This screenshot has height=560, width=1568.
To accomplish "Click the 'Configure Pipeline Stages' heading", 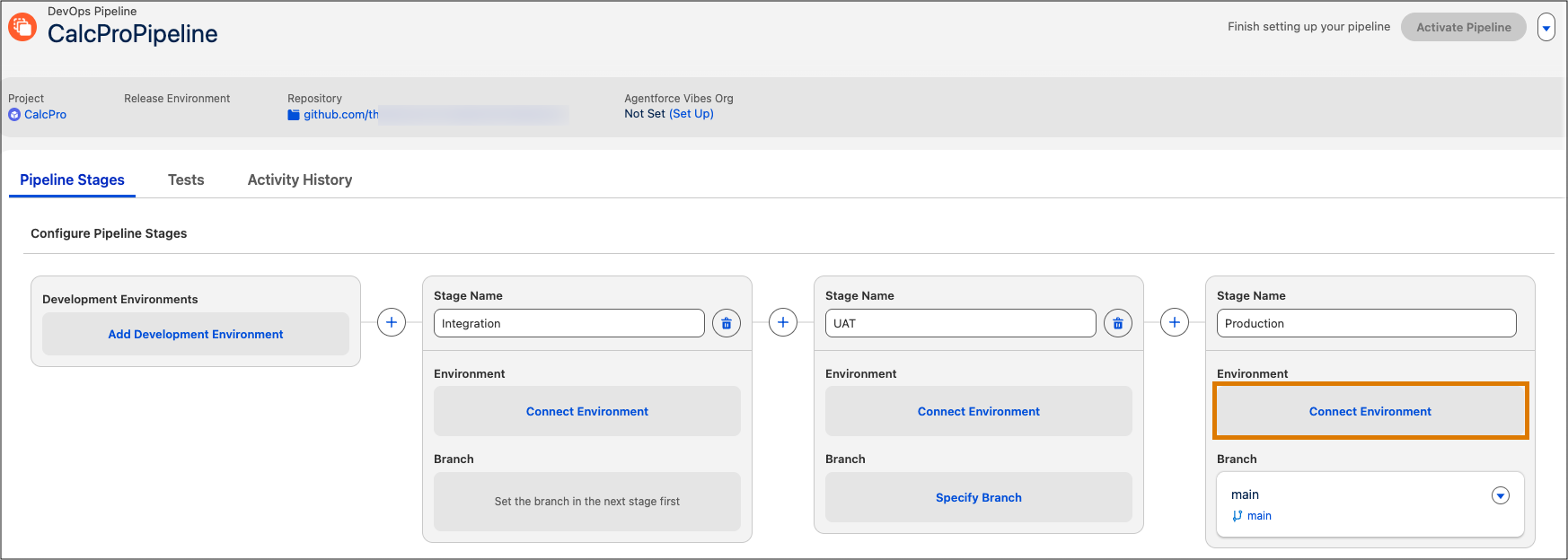I will click(x=109, y=233).
